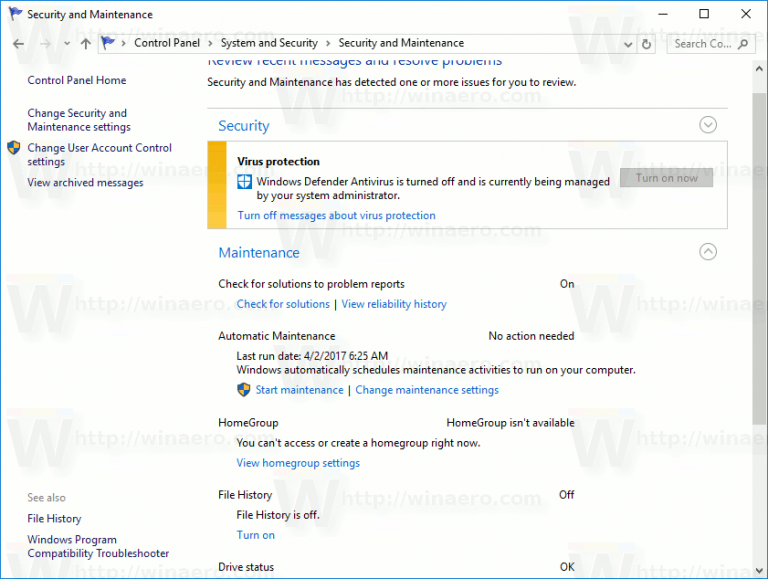Turn on File History link
Image resolution: width=768 pixels, height=579 pixels.
point(255,535)
